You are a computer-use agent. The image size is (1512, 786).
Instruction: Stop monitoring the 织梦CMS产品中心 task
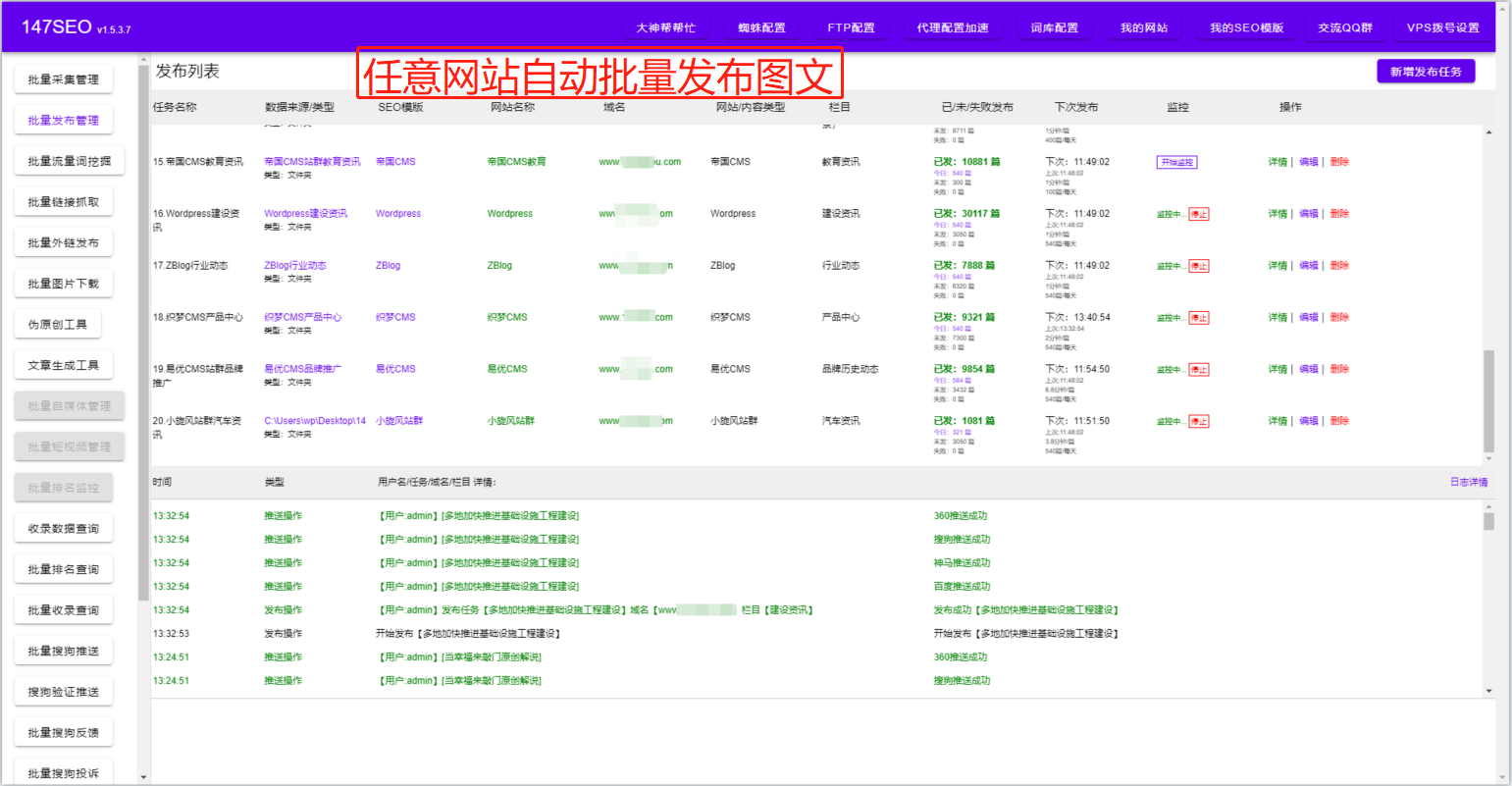click(x=1199, y=317)
